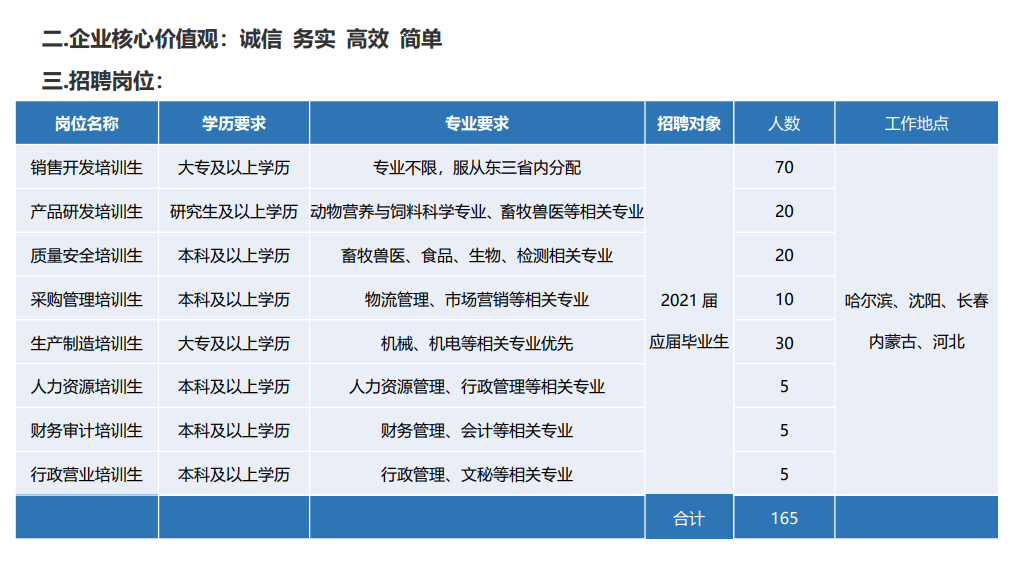Viewport: 1016px width, 563px height.
Task: Select the 销售开发培训生 position cell
Action: pos(87,168)
